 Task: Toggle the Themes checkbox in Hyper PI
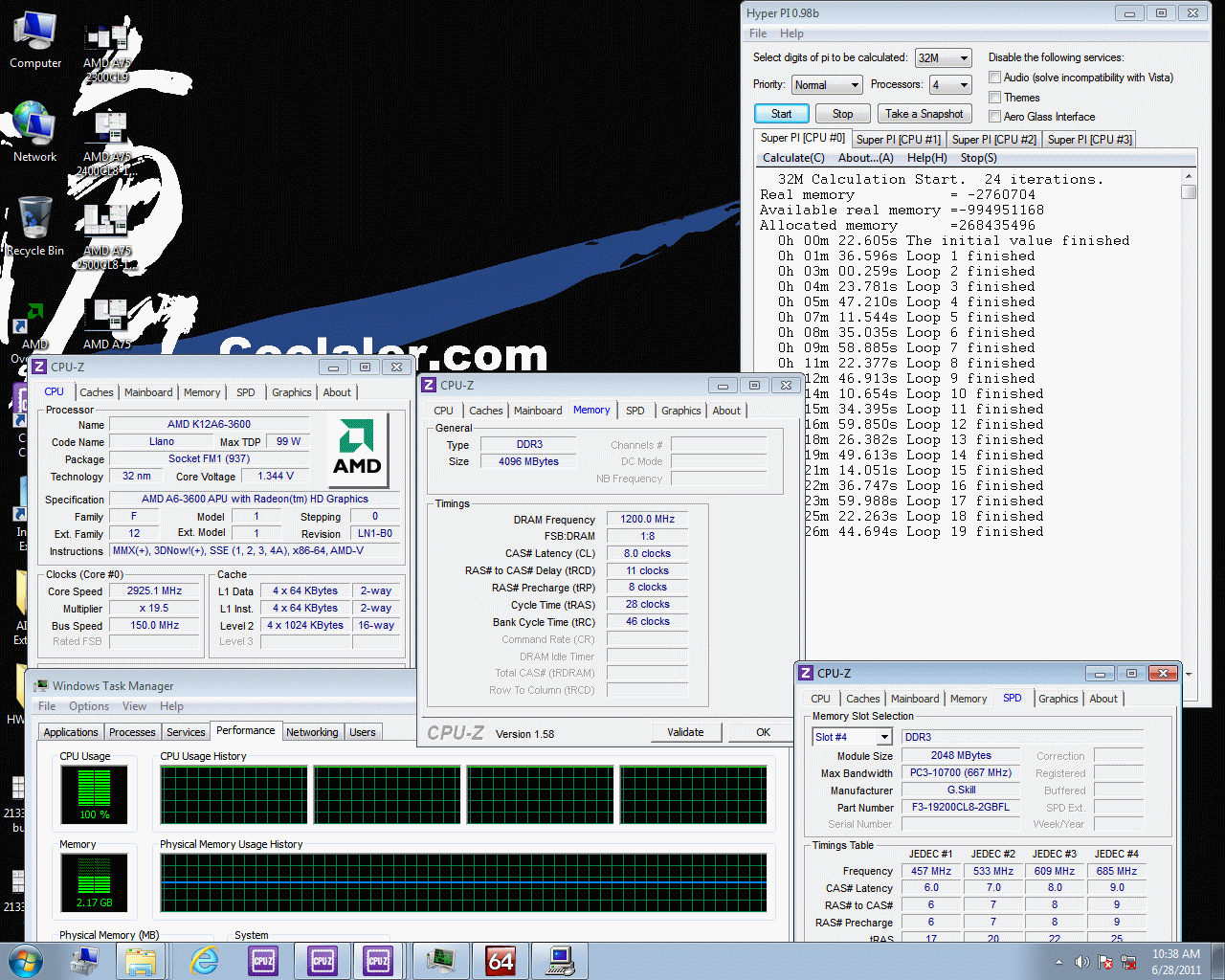[x=995, y=98]
